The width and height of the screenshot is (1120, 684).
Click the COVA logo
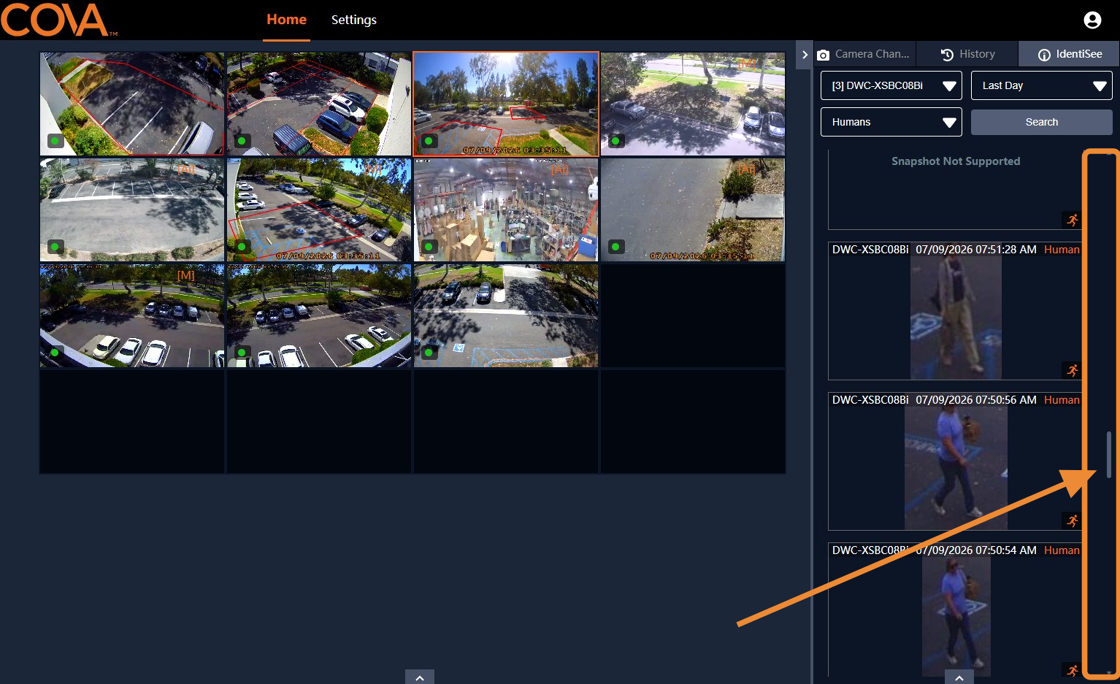[x=57, y=19]
